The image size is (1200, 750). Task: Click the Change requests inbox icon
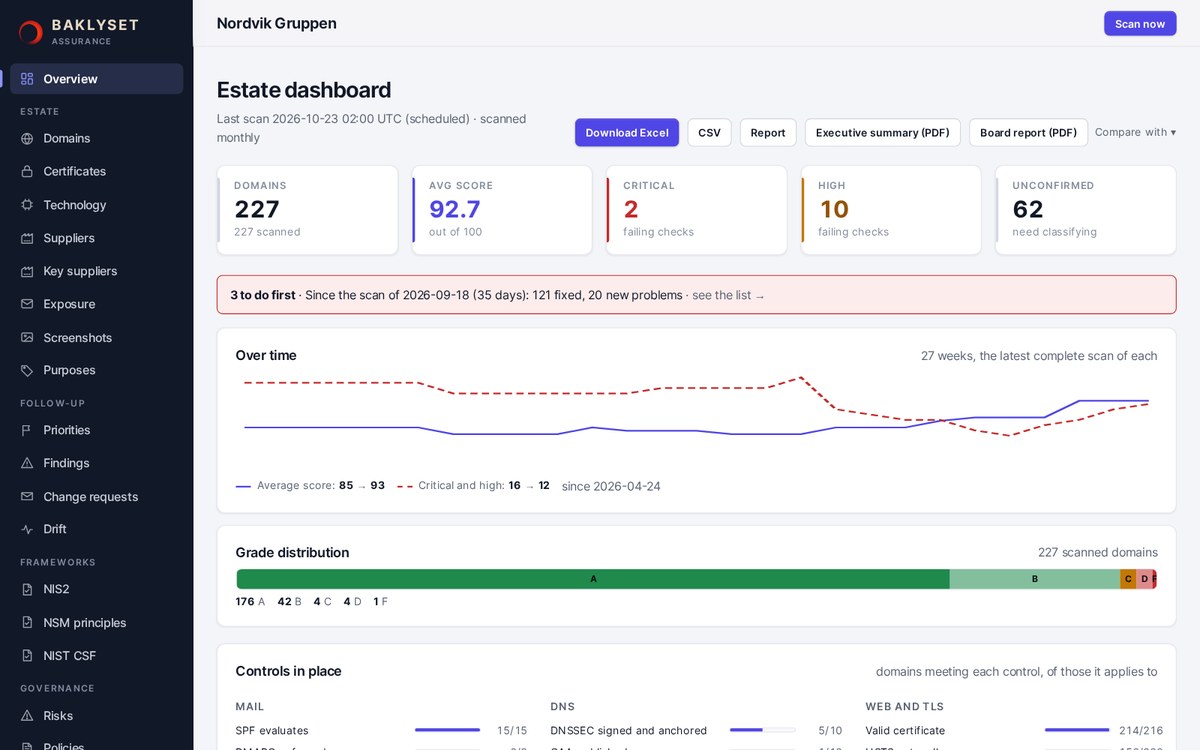tap(27, 497)
